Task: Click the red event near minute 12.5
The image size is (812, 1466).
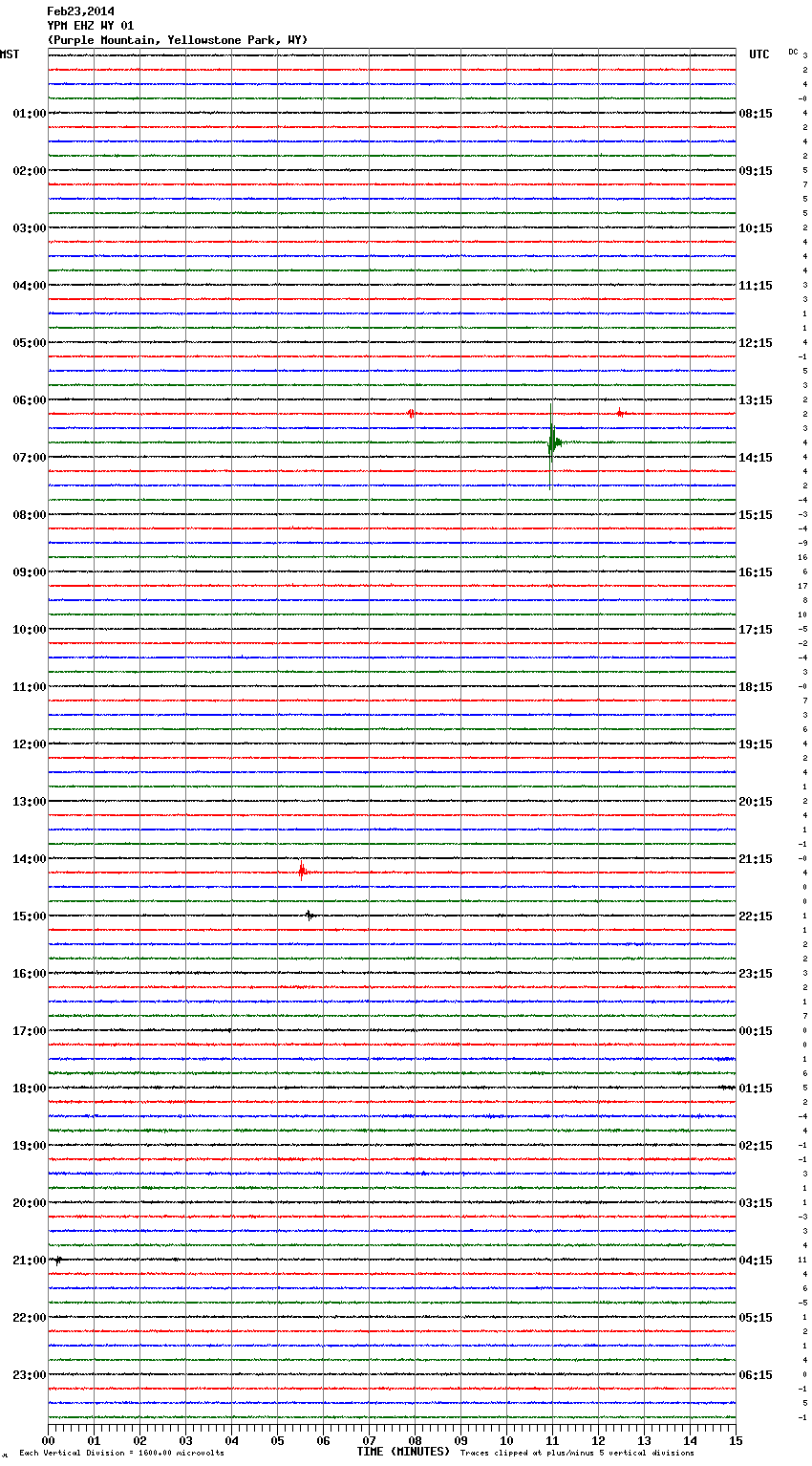Action: click(619, 413)
